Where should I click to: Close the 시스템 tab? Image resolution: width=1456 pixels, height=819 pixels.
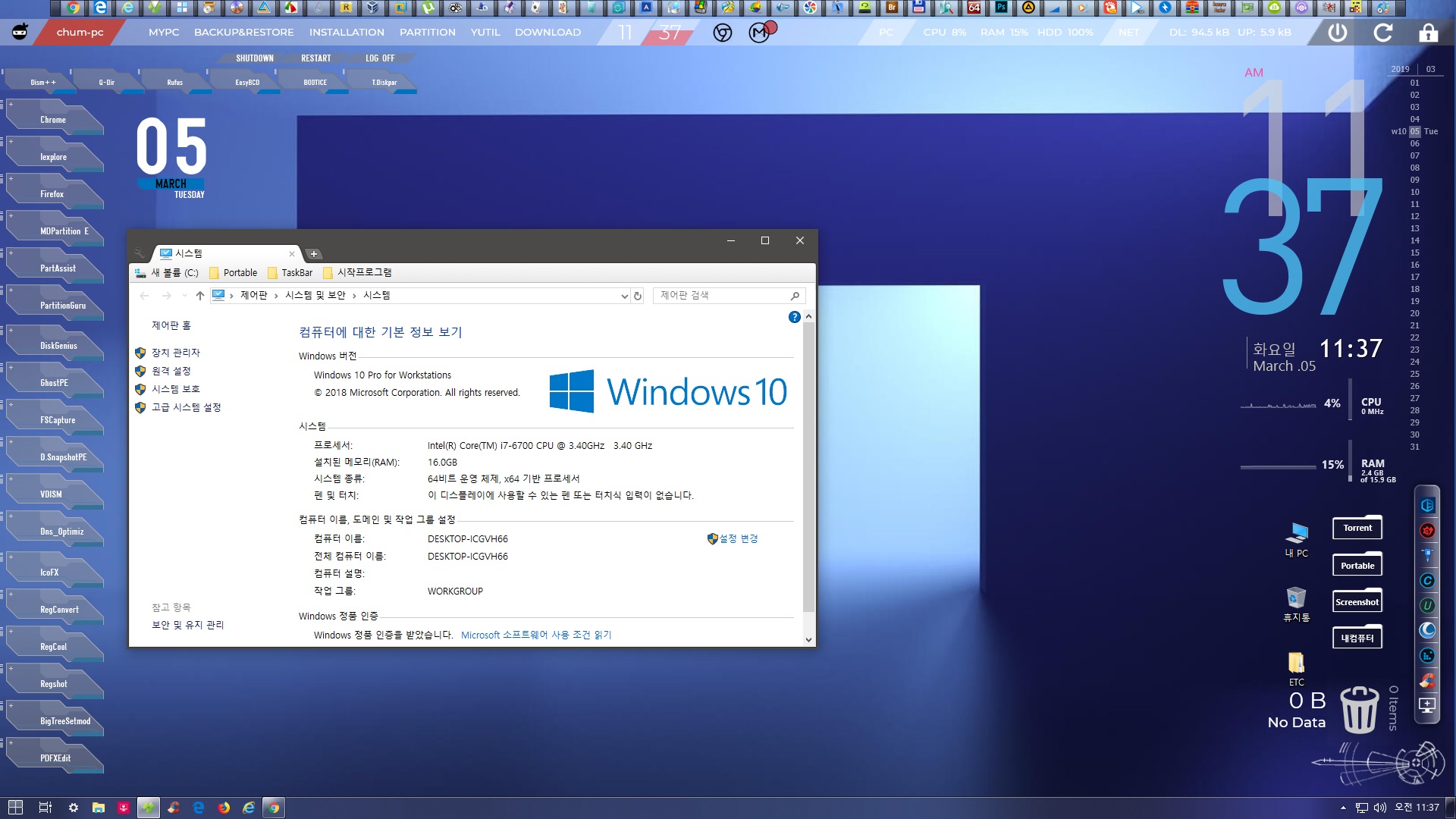point(291,254)
